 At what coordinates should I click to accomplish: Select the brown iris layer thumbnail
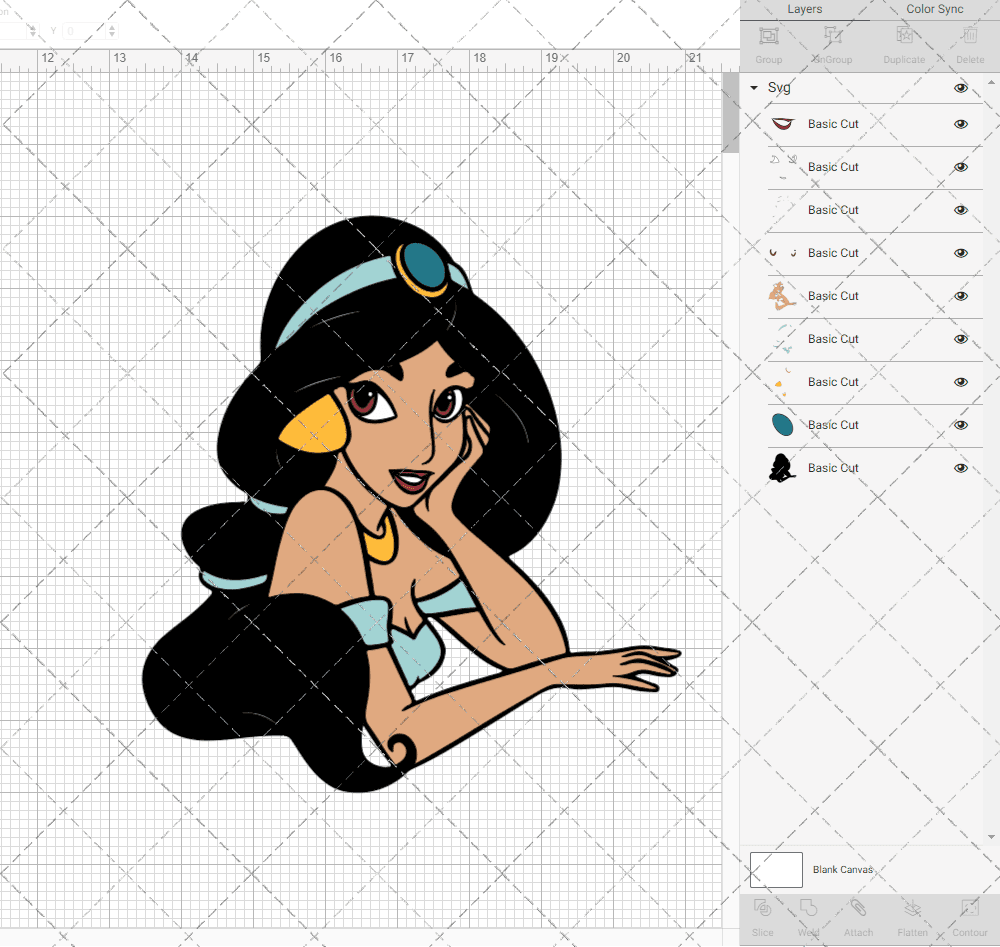pyautogui.click(x=783, y=253)
